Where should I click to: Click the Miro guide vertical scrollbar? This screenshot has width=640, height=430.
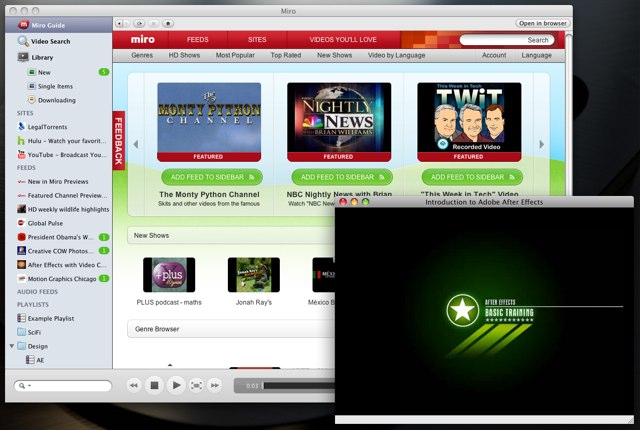[569, 114]
